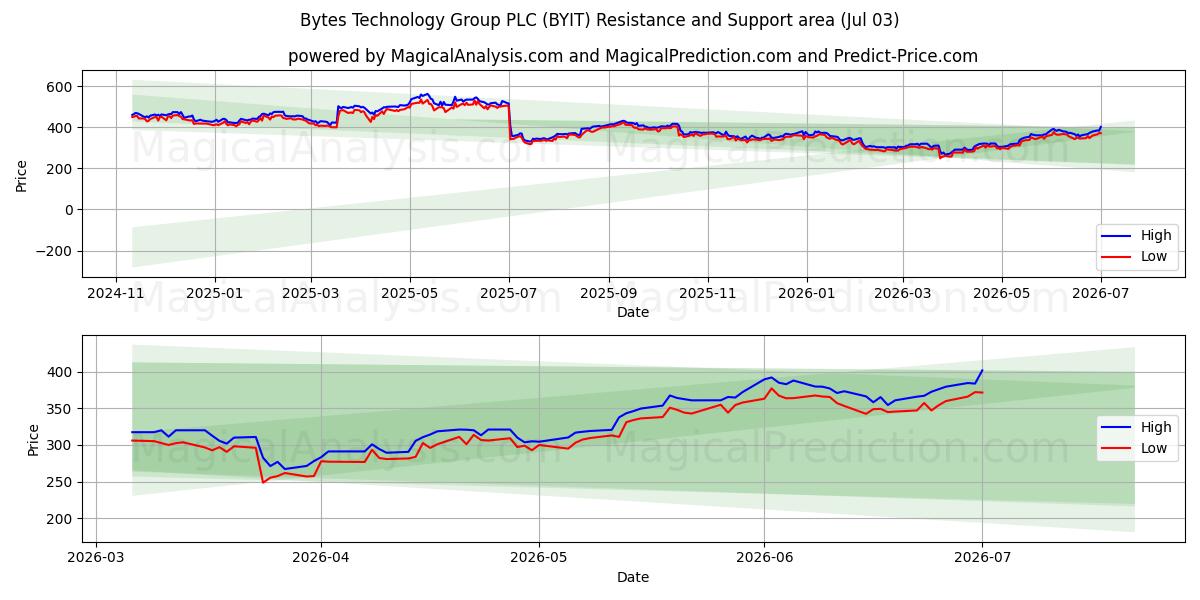
Task: Click the '2026-05' x-axis label, lower chart
Action: click(538, 558)
